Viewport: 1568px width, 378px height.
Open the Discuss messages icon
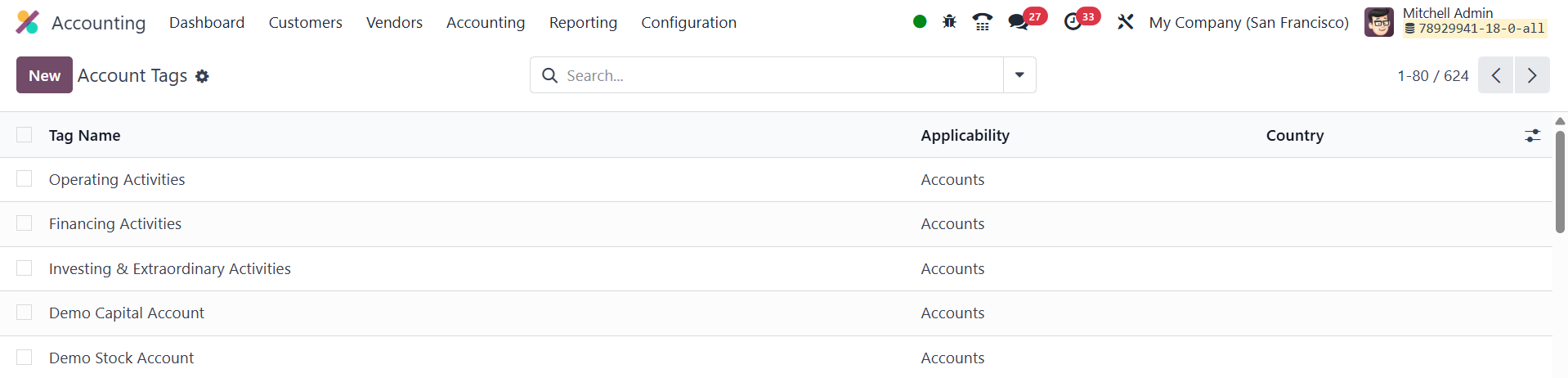pos(1018,22)
